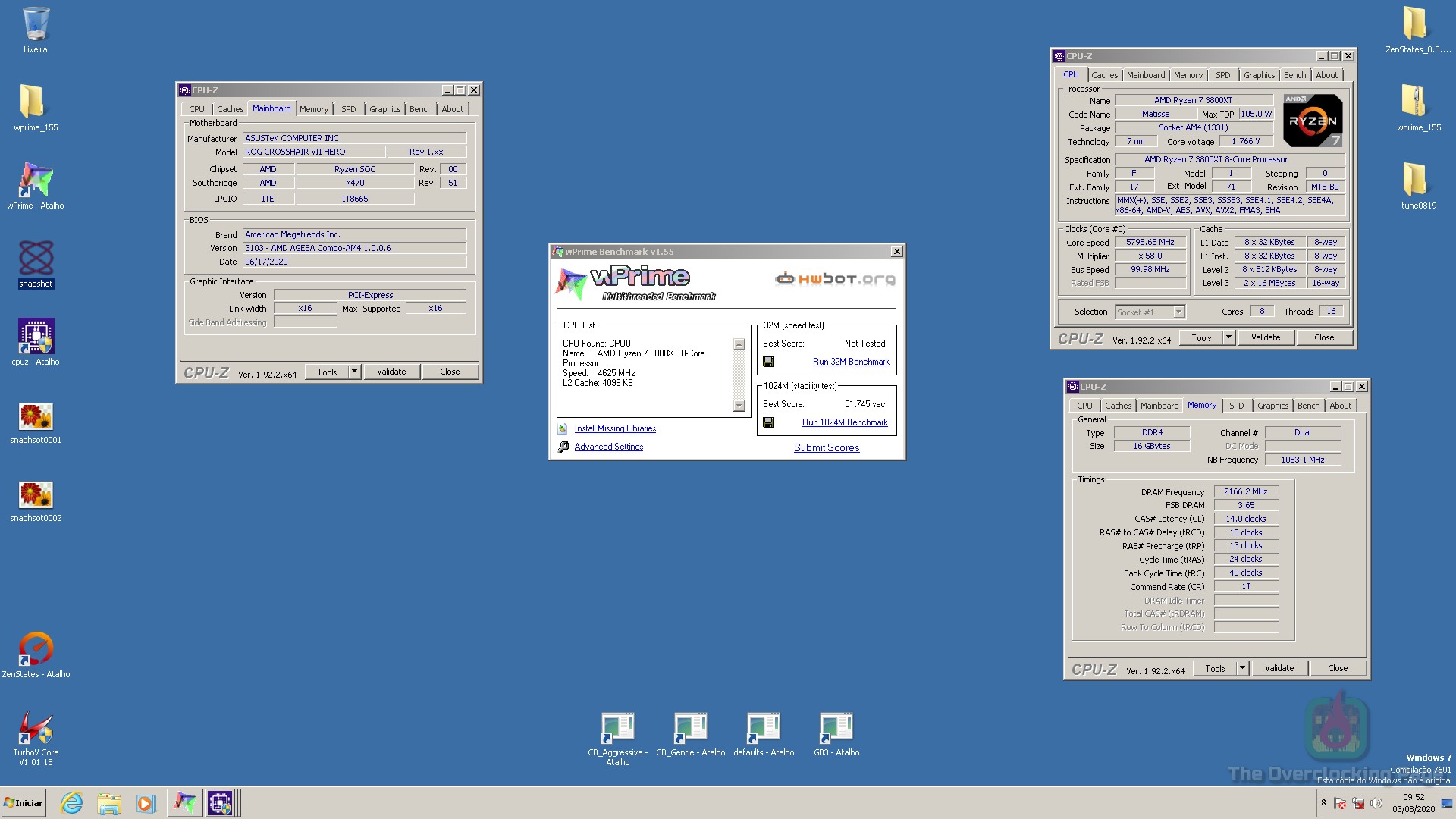Viewport: 1456px width, 819px height.
Task: Click save icon beside Run 32M Benchmark
Action: [768, 362]
